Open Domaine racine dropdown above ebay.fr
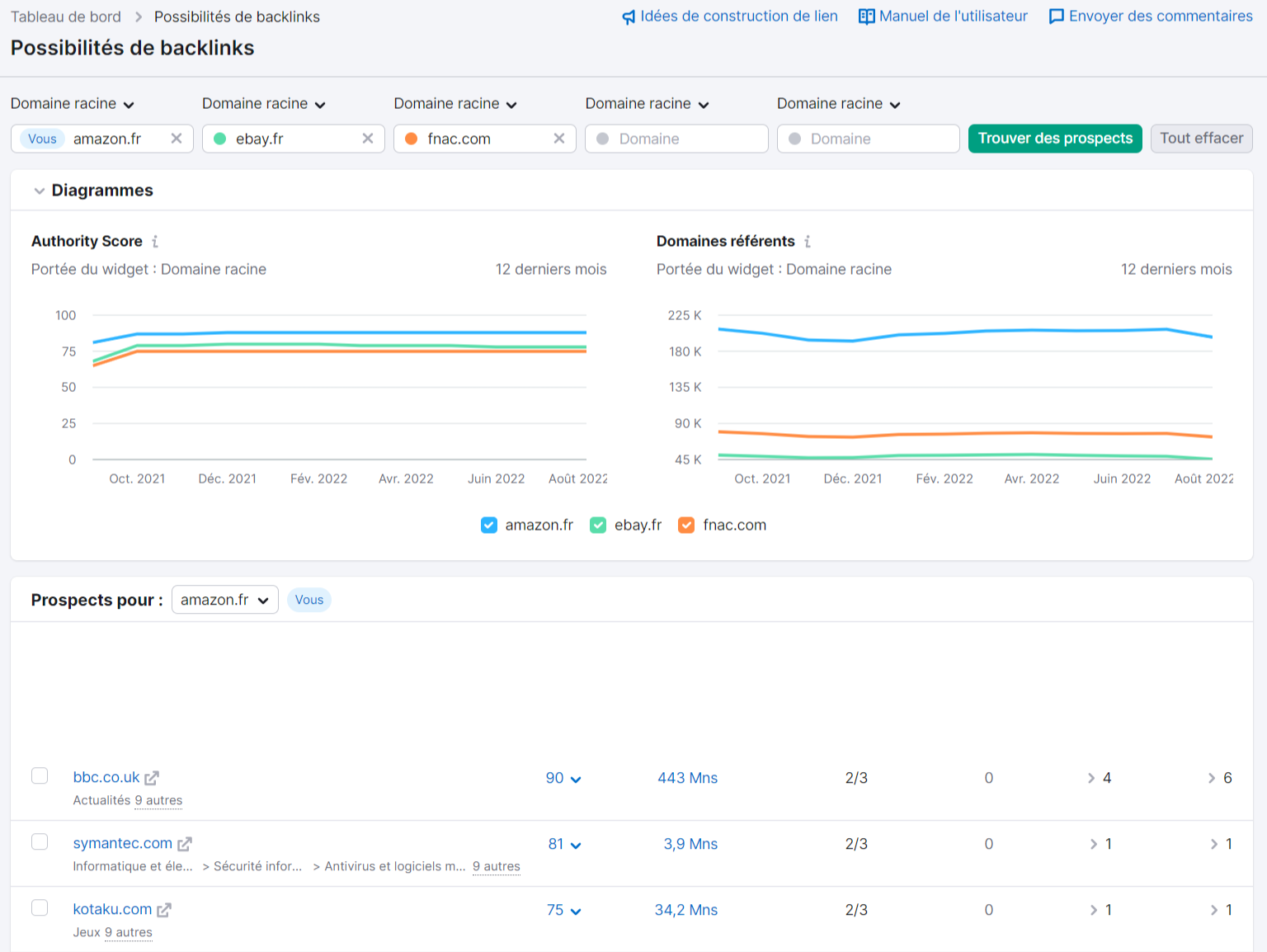This screenshot has height=952, width=1267. click(264, 104)
